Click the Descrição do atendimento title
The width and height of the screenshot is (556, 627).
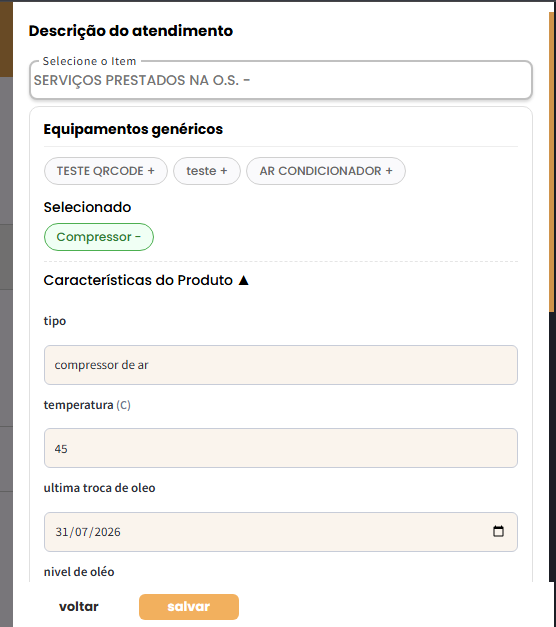[131, 31]
